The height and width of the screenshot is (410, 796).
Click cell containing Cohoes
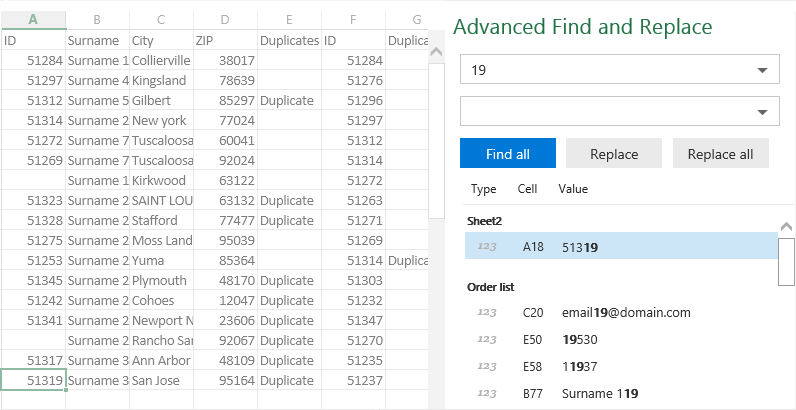click(x=161, y=300)
